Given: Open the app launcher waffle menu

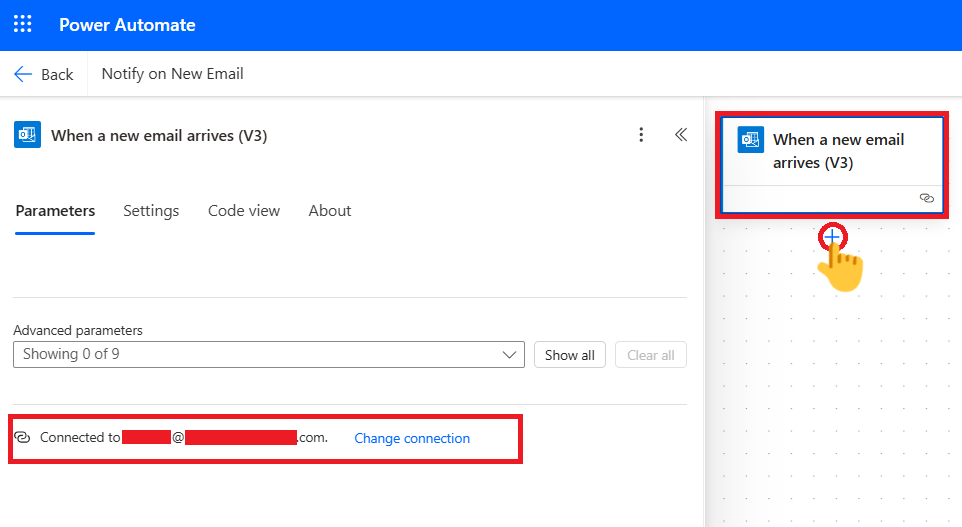Looking at the screenshot, I should [x=22, y=25].
